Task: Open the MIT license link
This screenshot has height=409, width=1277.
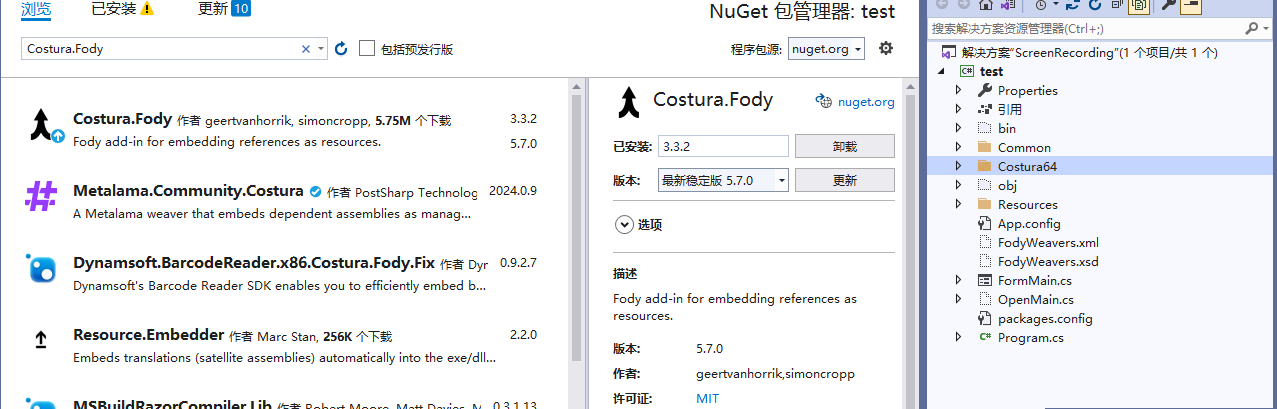Action: pyautogui.click(x=707, y=398)
